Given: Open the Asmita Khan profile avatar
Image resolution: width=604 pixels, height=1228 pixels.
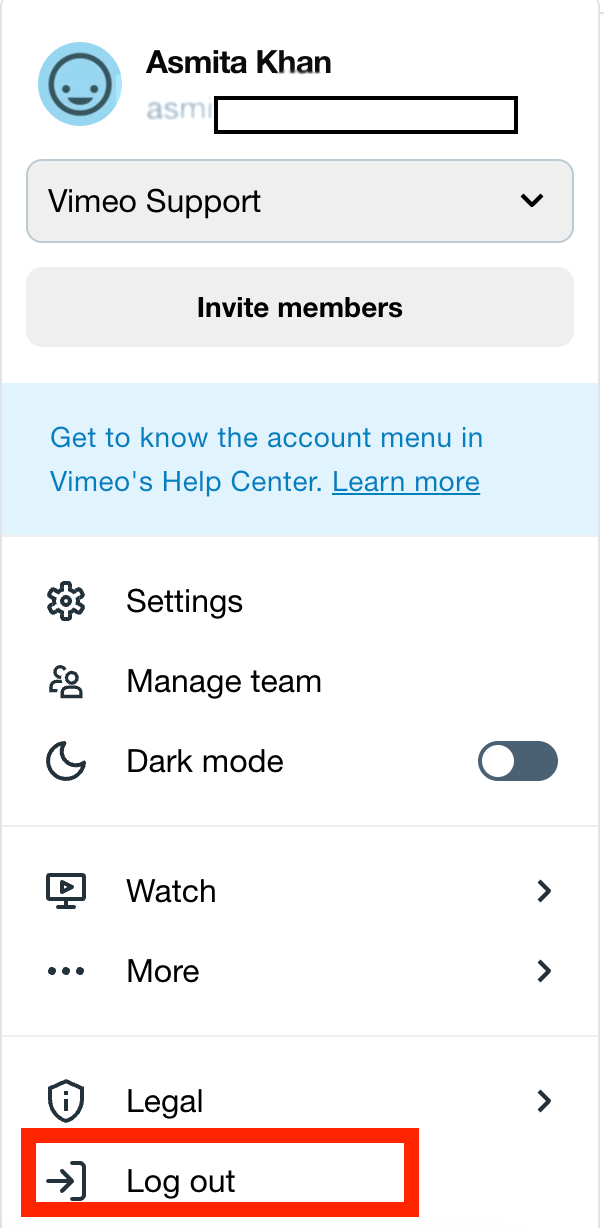Looking at the screenshot, I should point(79,84).
